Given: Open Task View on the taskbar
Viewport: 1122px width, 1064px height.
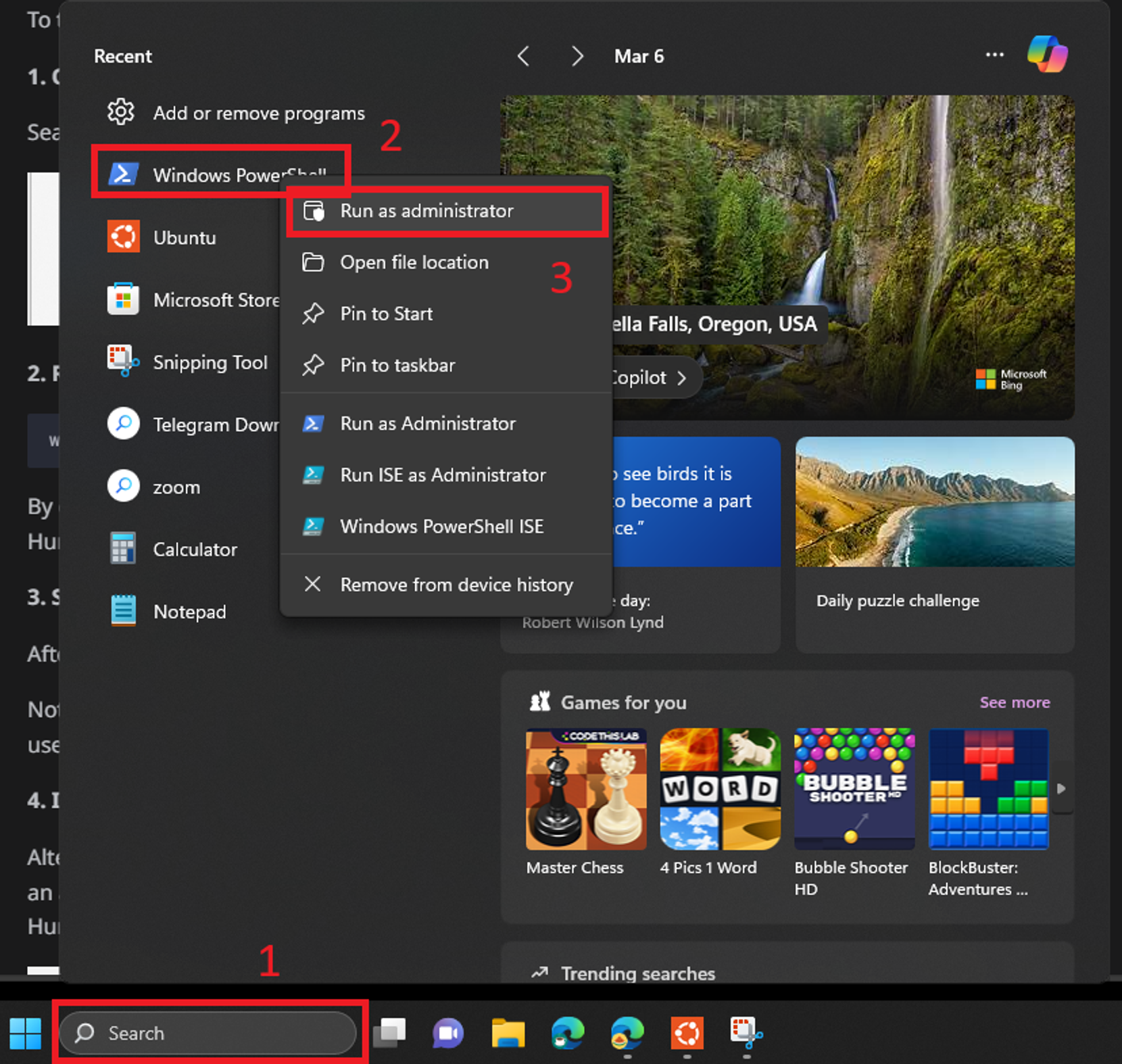Looking at the screenshot, I should (390, 1033).
